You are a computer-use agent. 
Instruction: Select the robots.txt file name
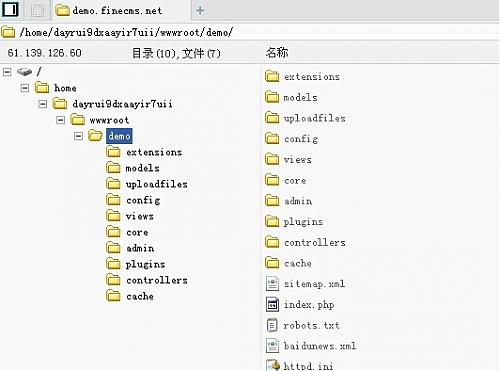click(312, 325)
